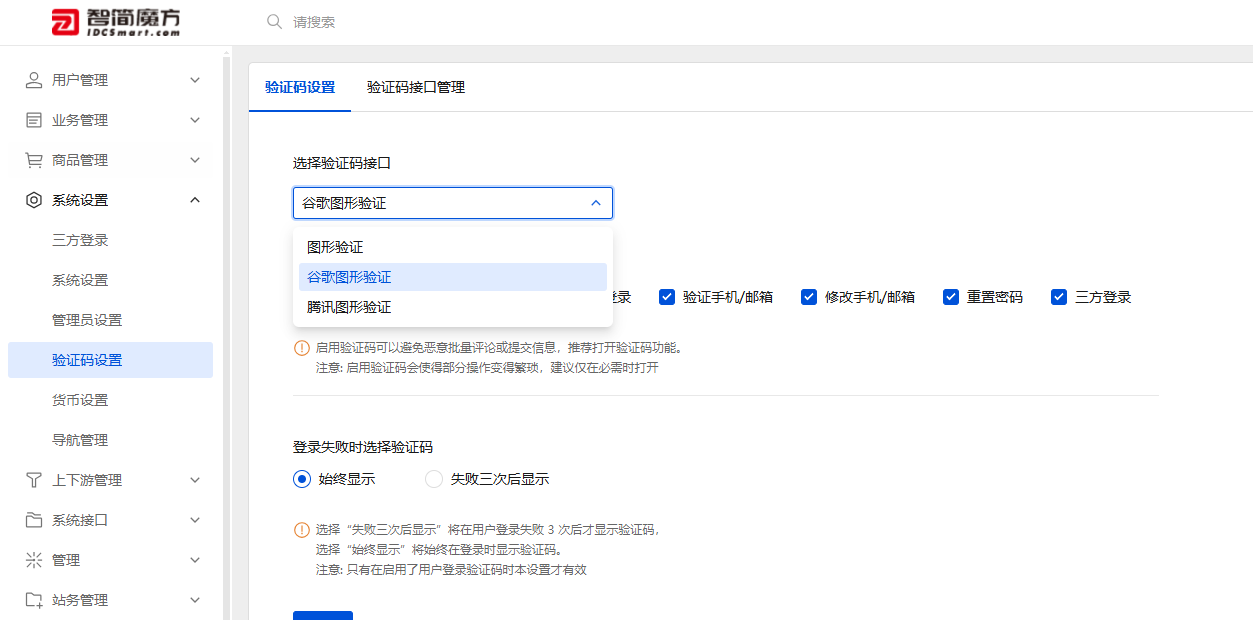Click the 业务管理 list icon
The image size is (1253, 620).
pyautogui.click(x=34, y=120)
